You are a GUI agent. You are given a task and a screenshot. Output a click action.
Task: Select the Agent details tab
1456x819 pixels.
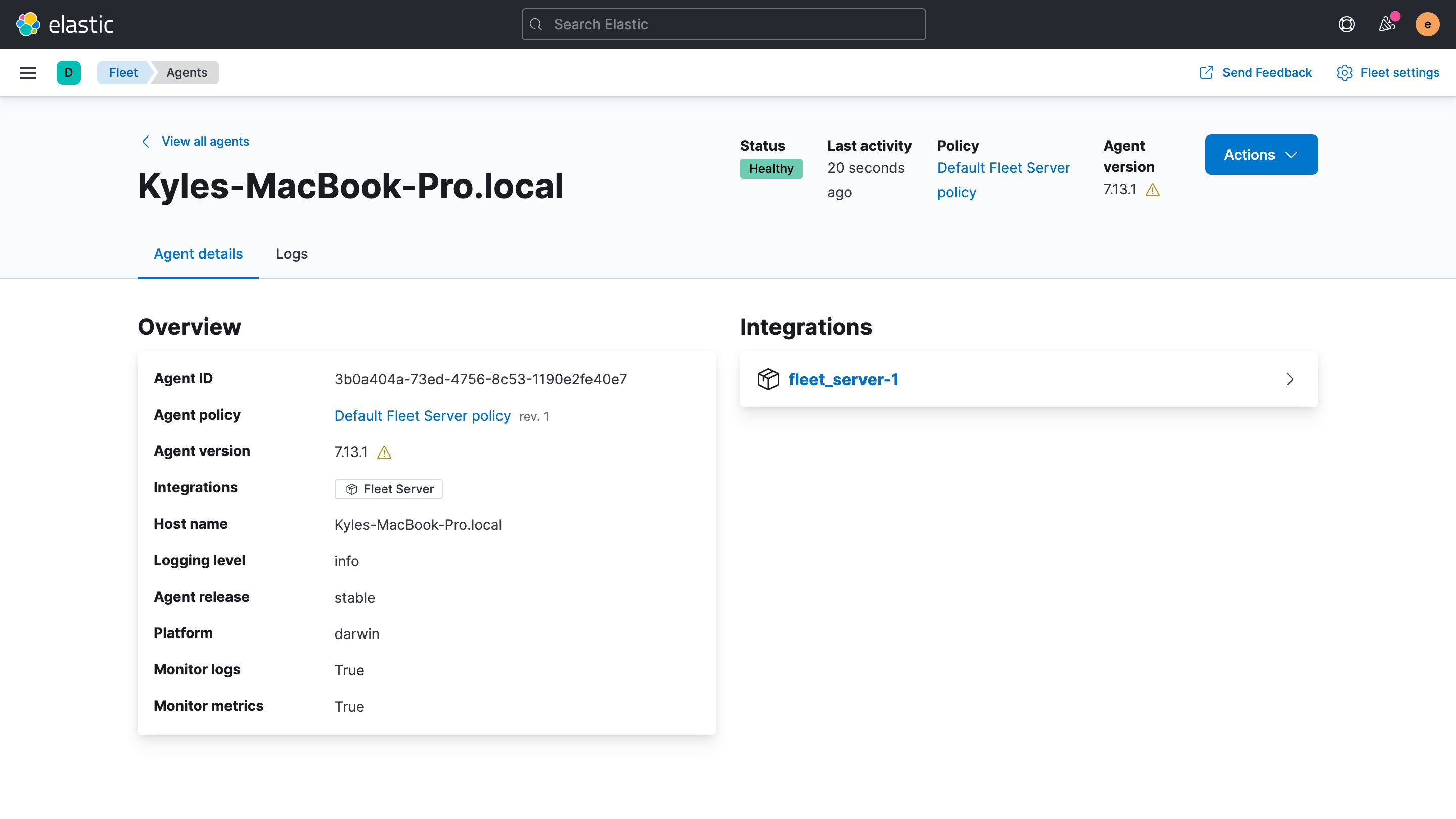198,254
